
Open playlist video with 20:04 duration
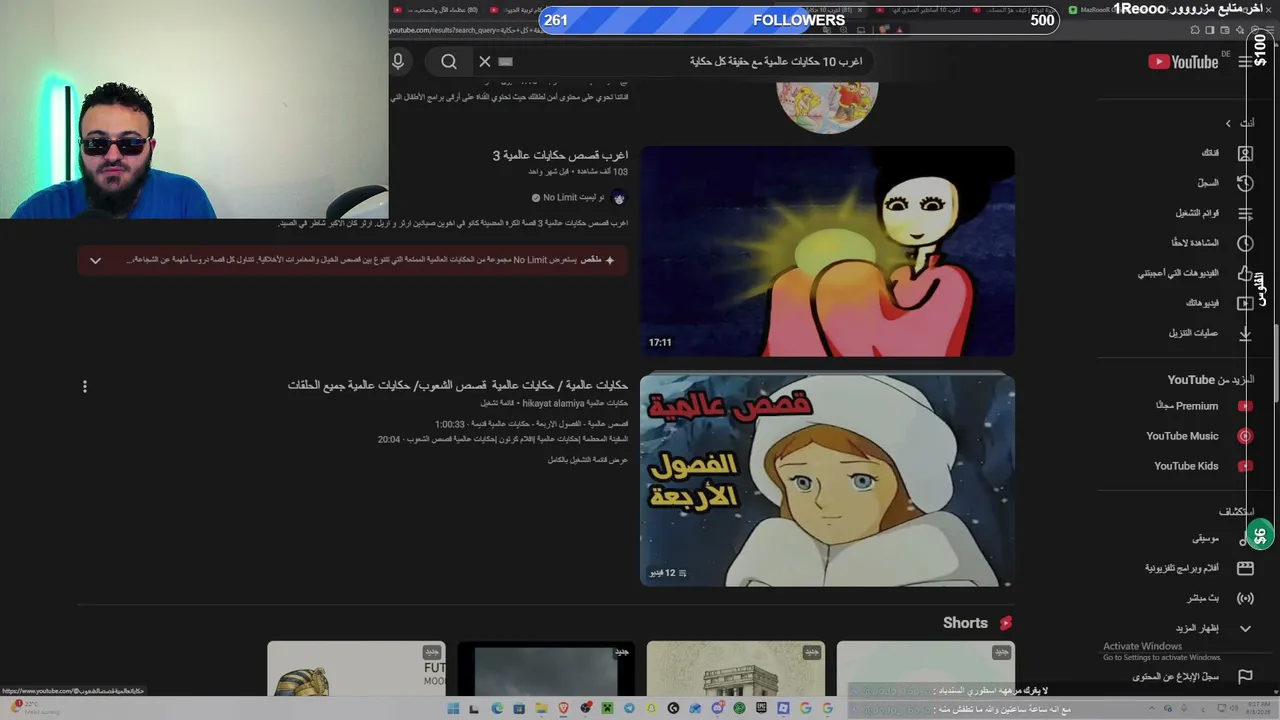pyautogui.click(x=503, y=439)
